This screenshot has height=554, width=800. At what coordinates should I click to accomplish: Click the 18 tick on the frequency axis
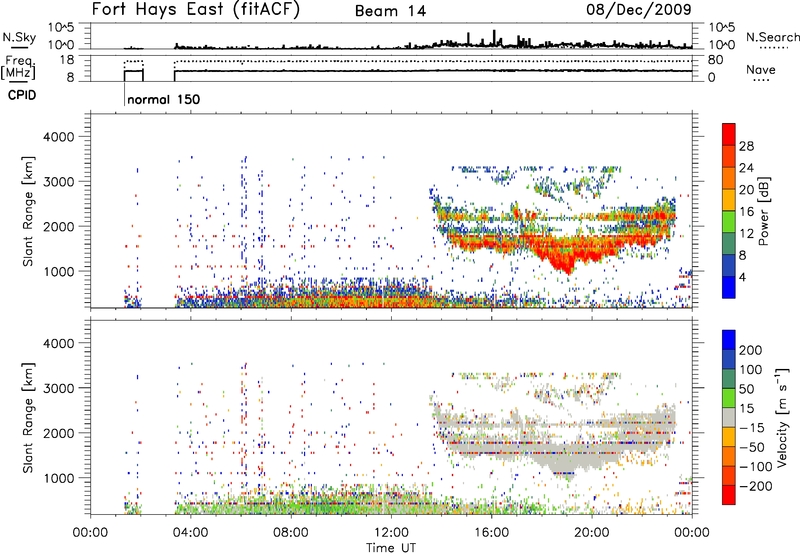click(x=67, y=60)
